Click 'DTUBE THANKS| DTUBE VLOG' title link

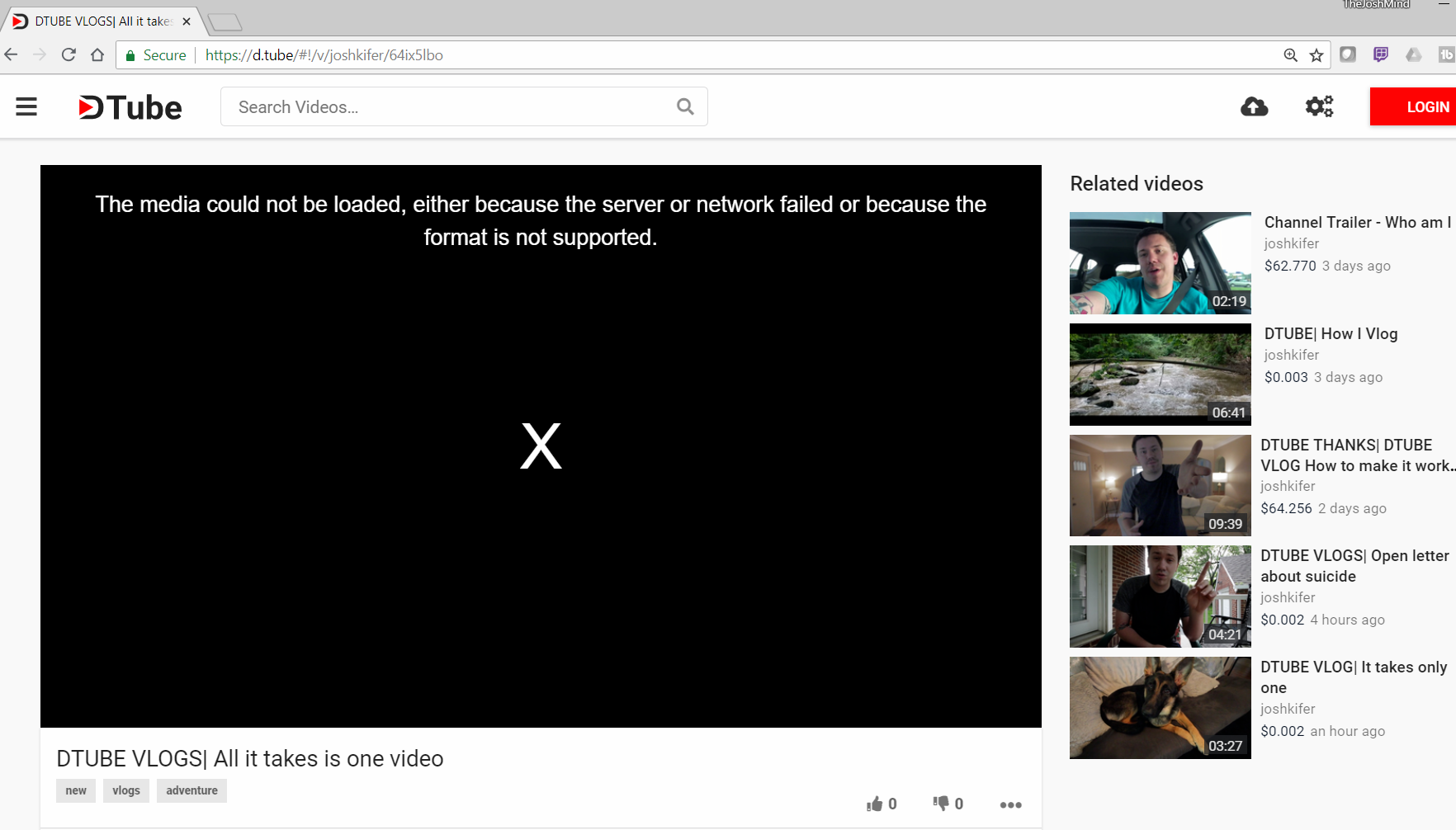tap(1357, 455)
